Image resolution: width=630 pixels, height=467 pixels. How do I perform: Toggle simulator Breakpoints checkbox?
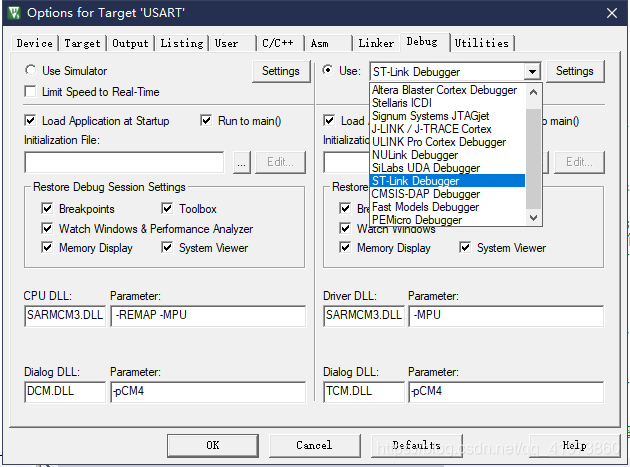(x=47, y=209)
